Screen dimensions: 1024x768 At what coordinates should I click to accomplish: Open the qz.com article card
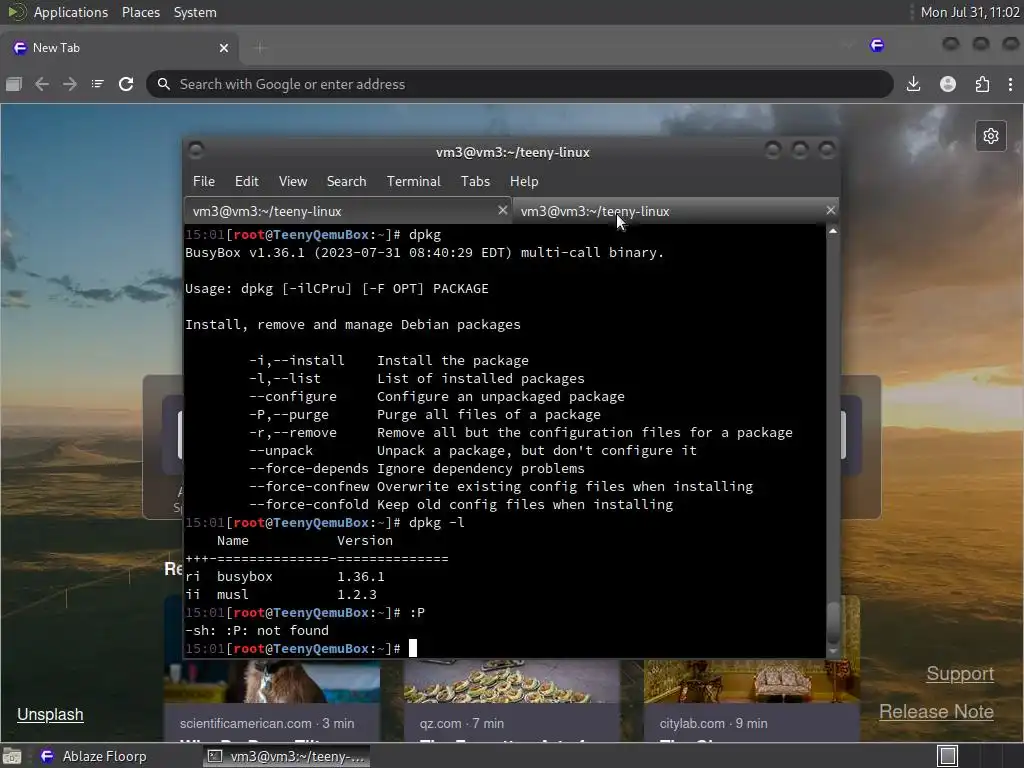pos(511,701)
